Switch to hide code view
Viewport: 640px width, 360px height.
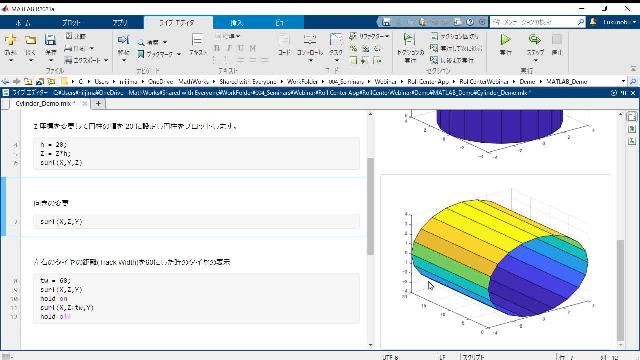click(632, 141)
